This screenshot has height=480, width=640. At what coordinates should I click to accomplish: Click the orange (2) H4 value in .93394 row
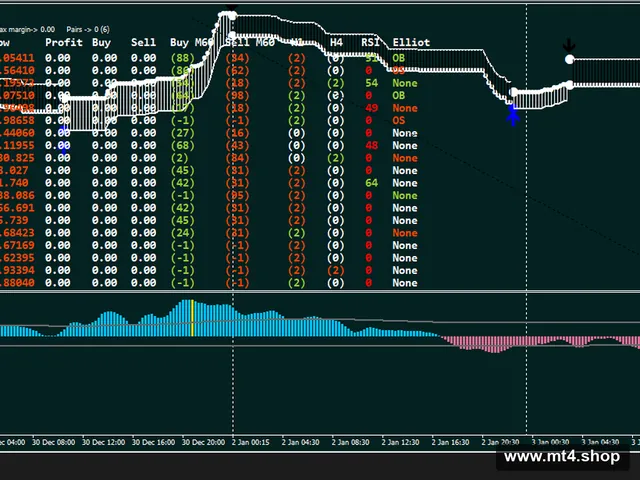click(336, 270)
